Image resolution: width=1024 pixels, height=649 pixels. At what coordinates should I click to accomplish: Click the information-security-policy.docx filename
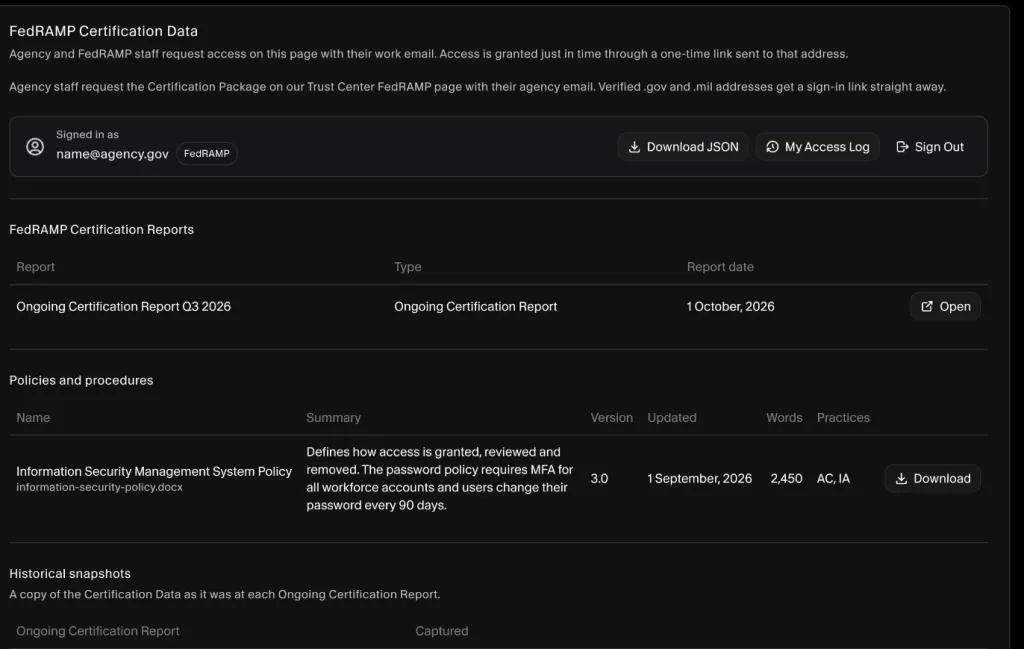pyautogui.click(x=99, y=487)
